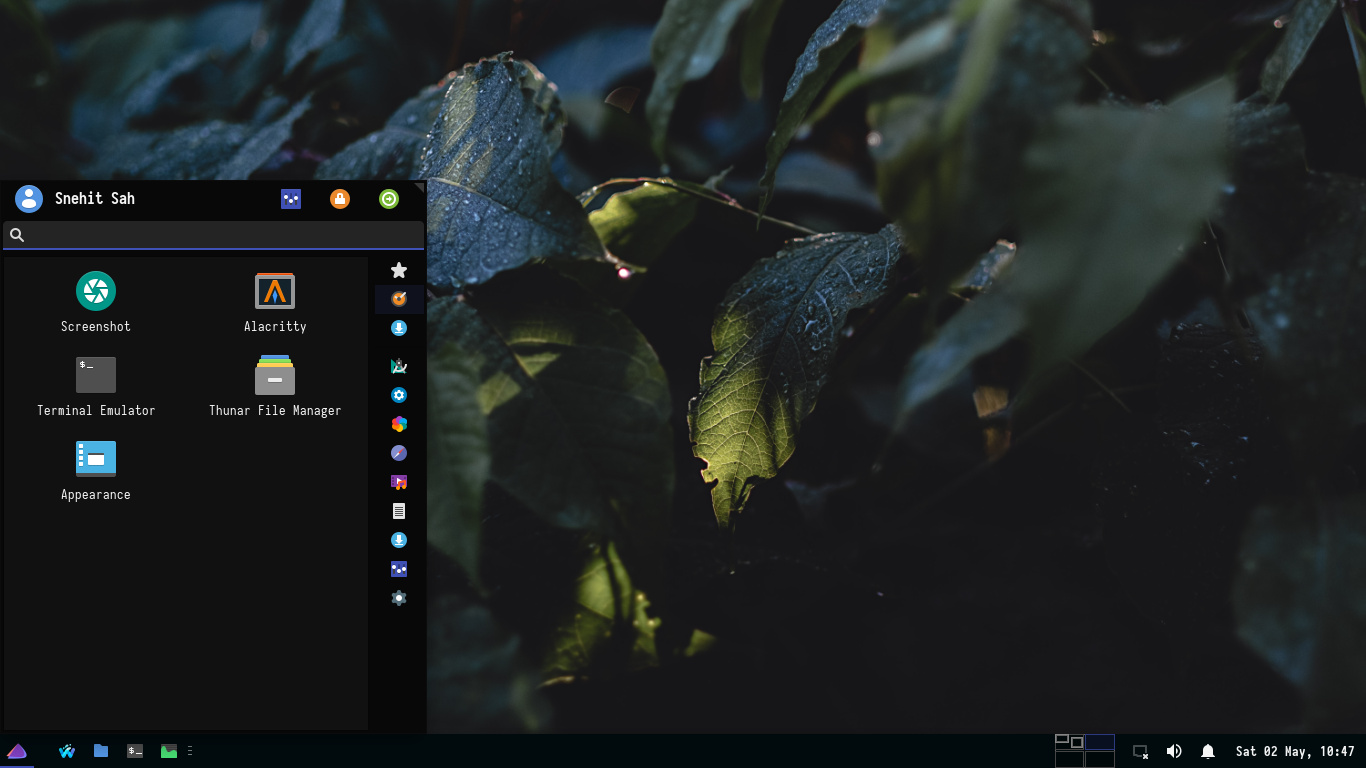Select download-arrow category just below the document icon
Viewport: 1366px width, 768px height.
coord(399,540)
